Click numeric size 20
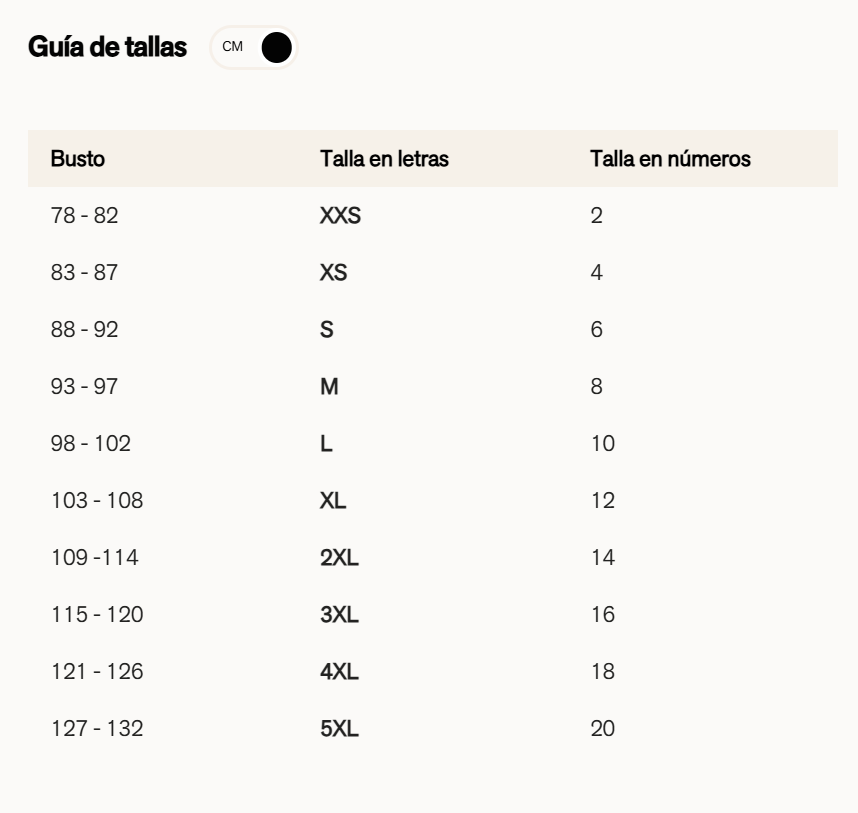The width and height of the screenshot is (858, 813). click(x=603, y=729)
